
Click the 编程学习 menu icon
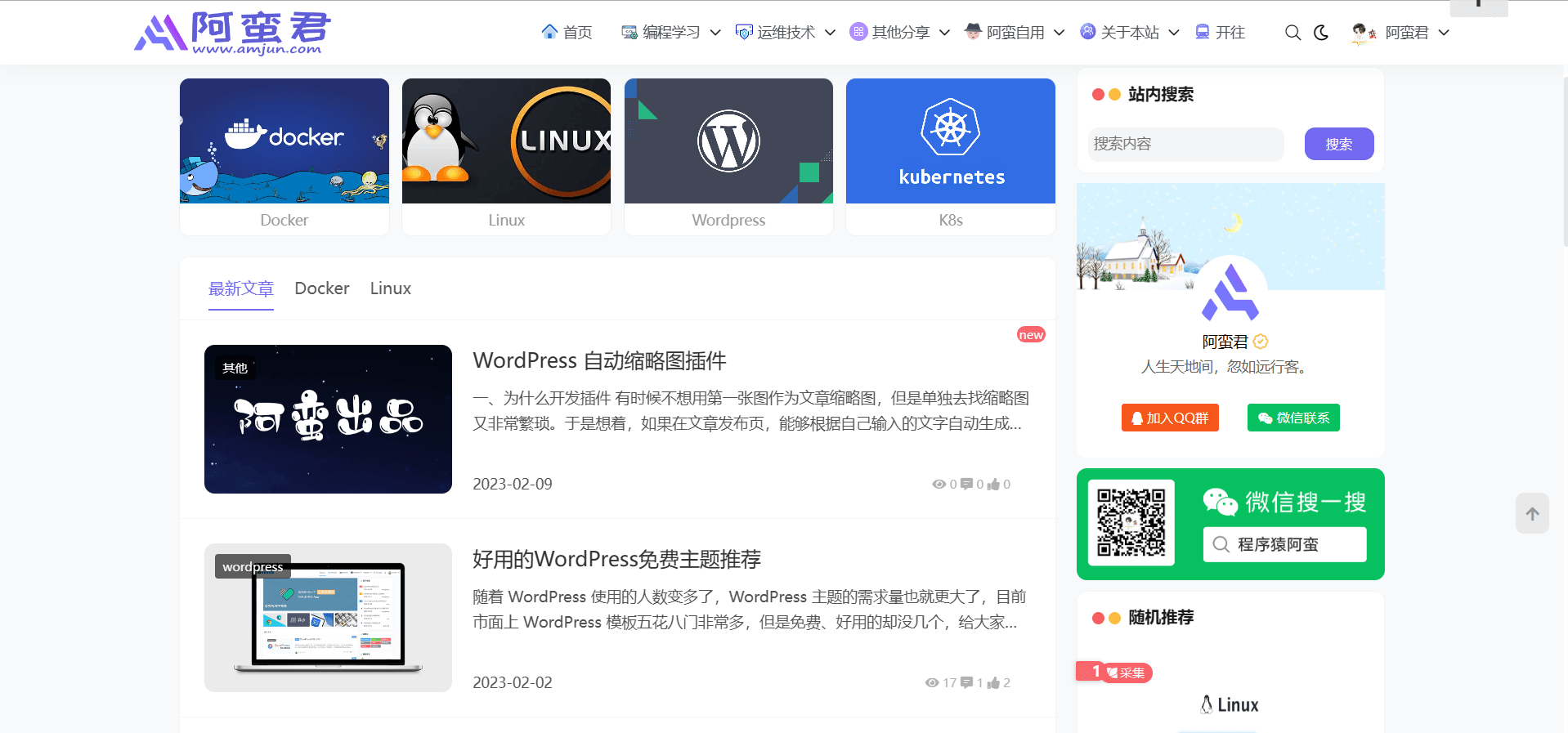(629, 32)
